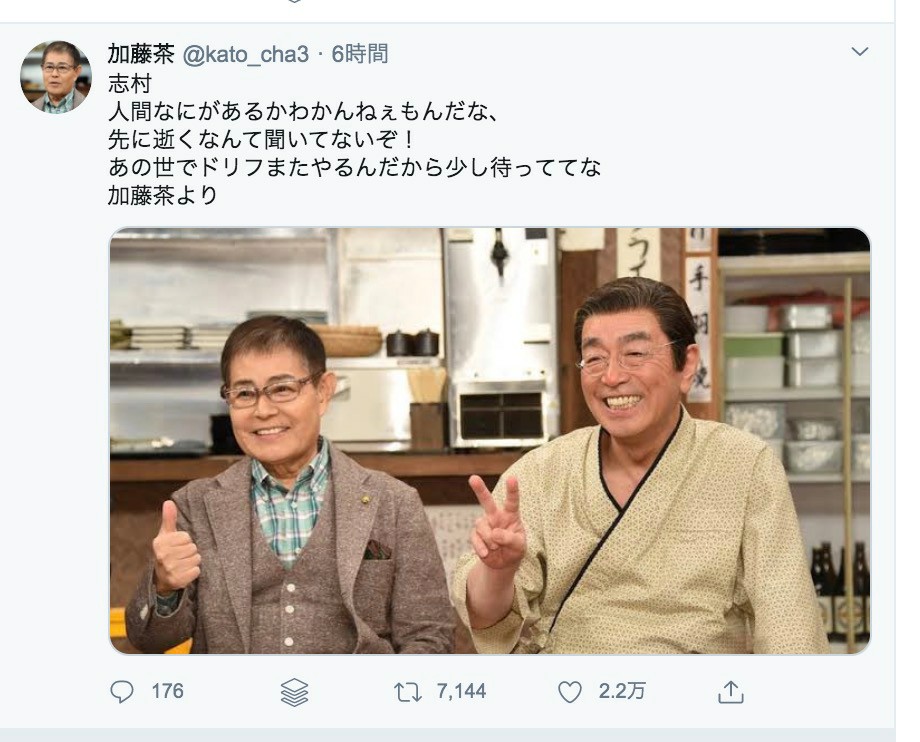Retweet using the arrows icon
Screen dimensions: 920x742
click(408, 692)
